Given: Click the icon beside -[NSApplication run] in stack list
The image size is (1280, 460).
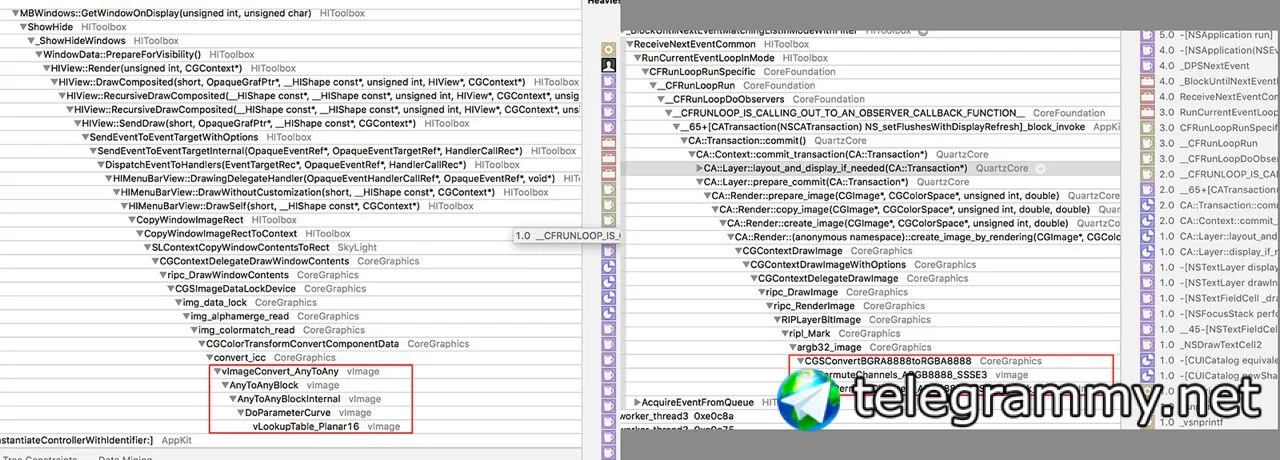Looking at the screenshot, I should 1148,34.
